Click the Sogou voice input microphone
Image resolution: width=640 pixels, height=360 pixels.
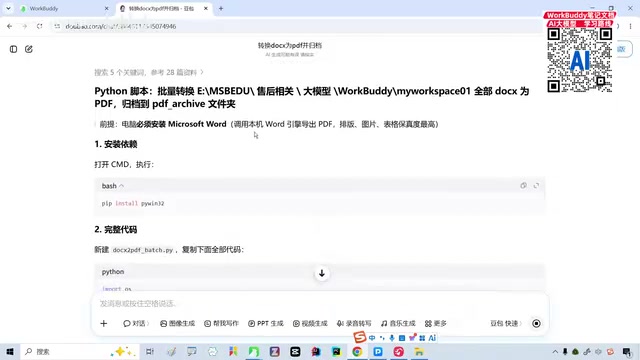tap(392, 338)
